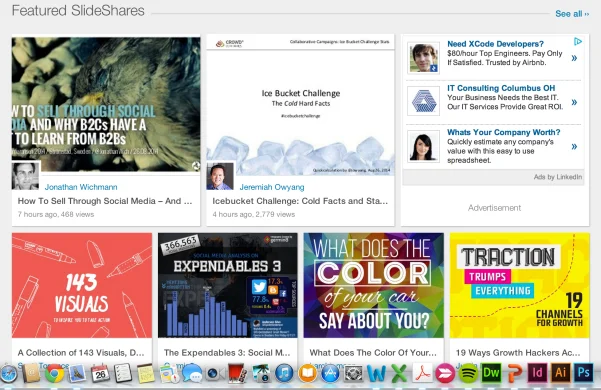Click Jeremiah Owyang's avatar photo

[x=220, y=176]
